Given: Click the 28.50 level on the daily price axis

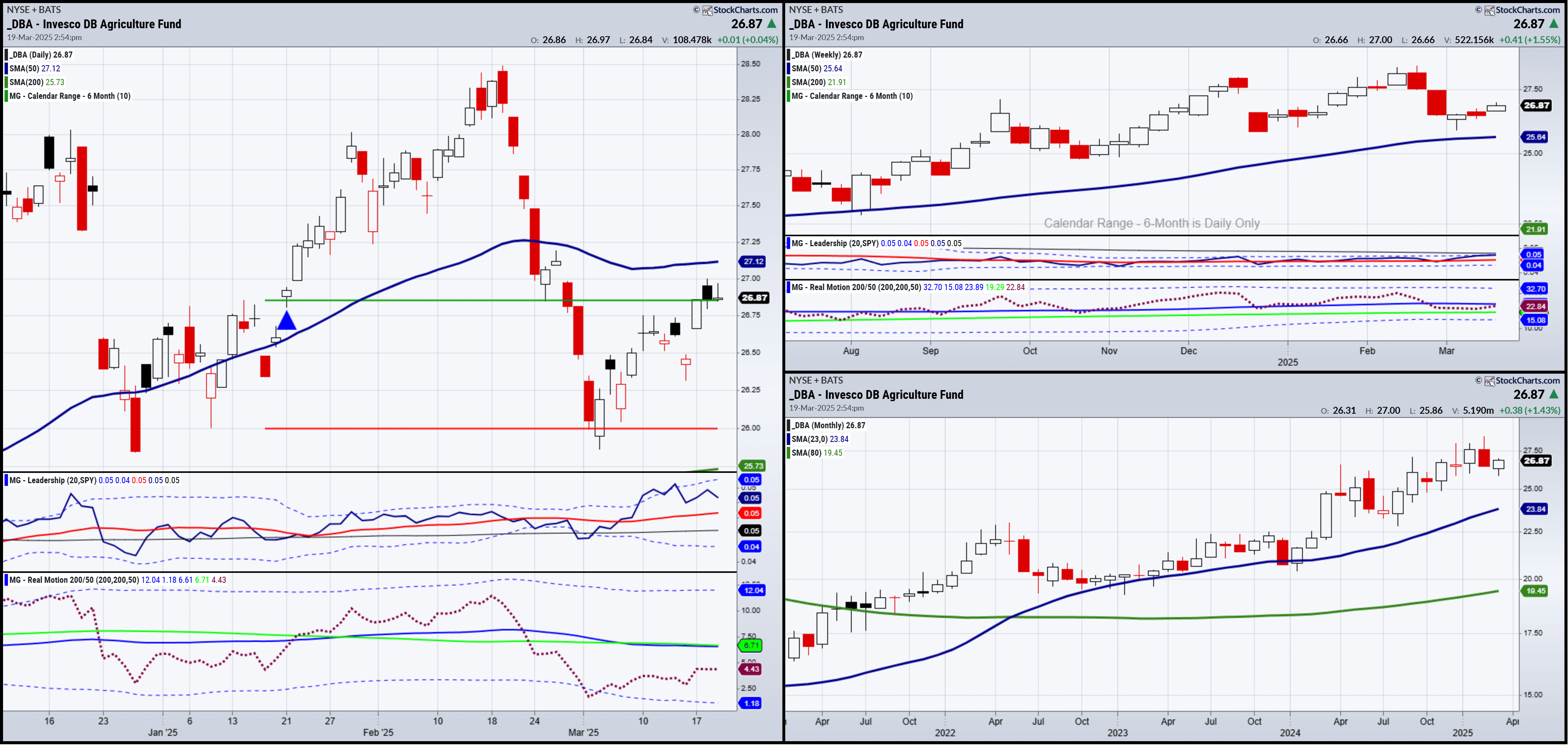Looking at the screenshot, I should point(750,63).
